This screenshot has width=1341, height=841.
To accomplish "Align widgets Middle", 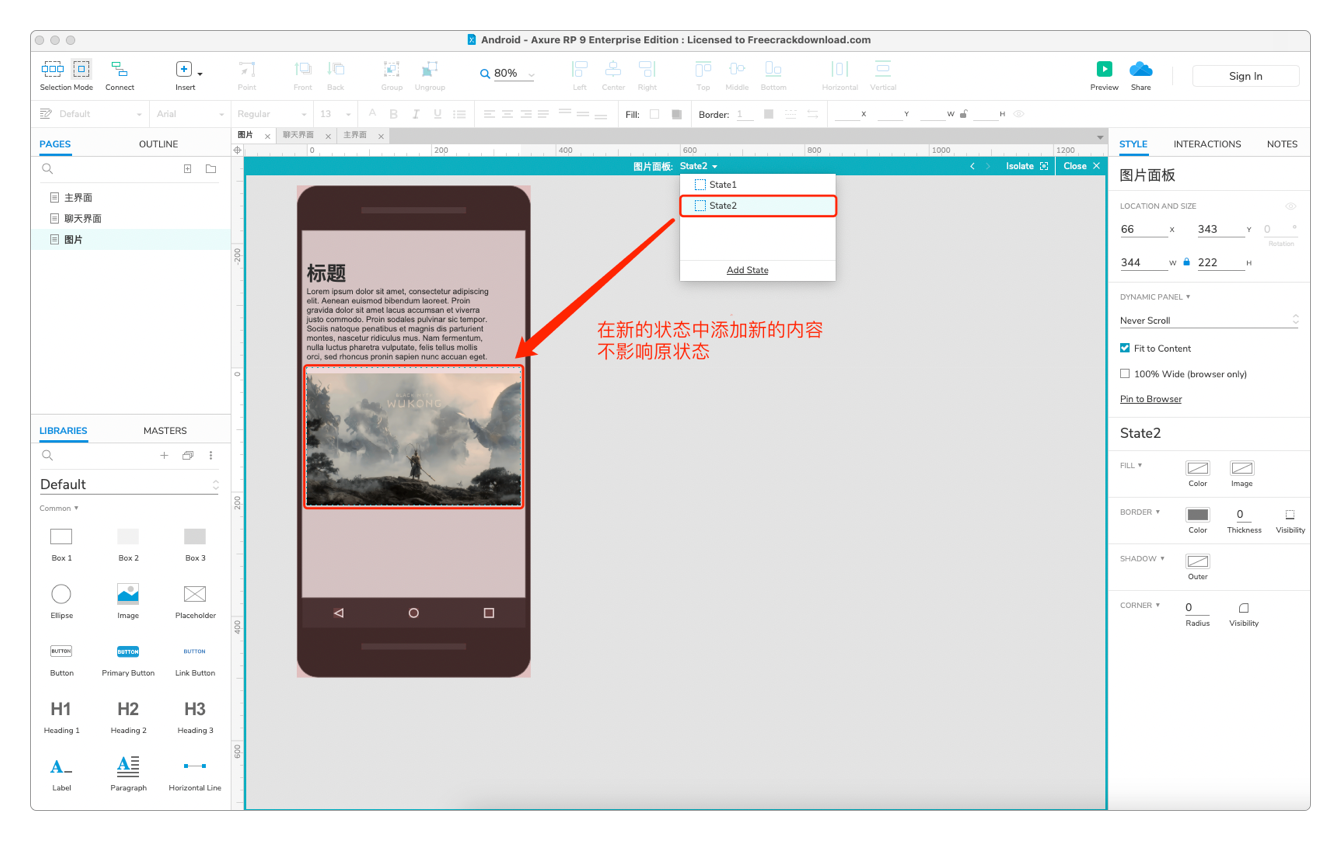I will coord(737,69).
